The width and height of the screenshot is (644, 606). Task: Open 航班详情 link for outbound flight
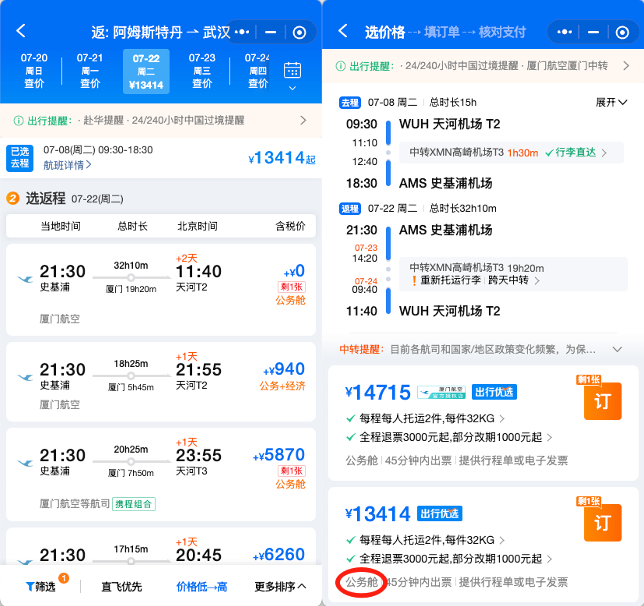67,165
